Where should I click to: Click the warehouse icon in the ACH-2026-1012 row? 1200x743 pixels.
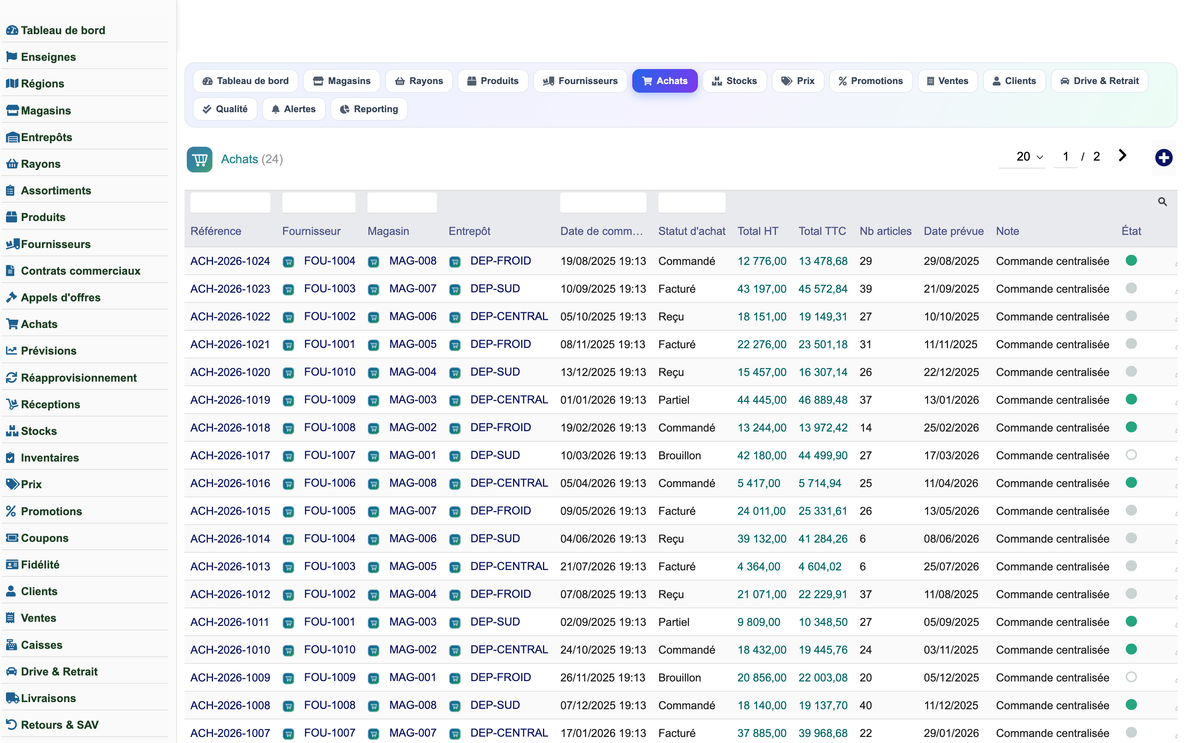click(x=454, y=595)
